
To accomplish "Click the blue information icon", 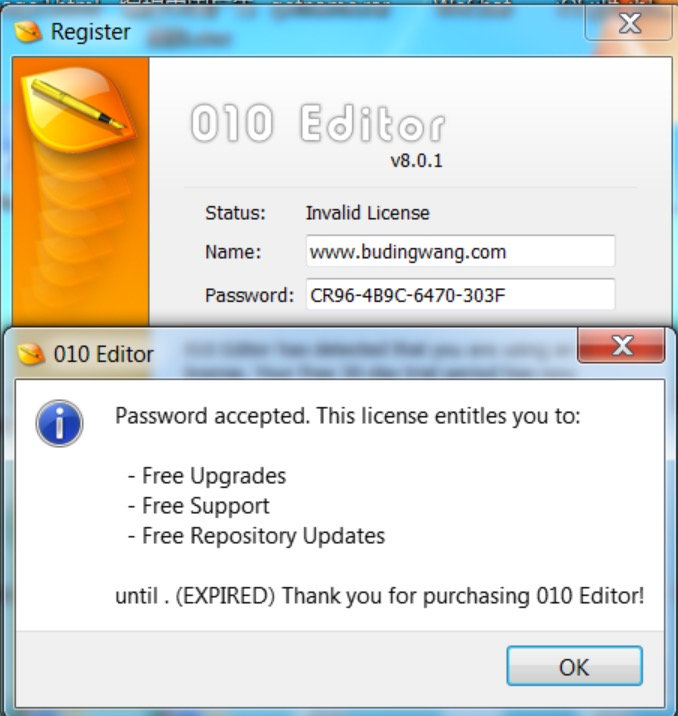I will click(x=59, y=423).
